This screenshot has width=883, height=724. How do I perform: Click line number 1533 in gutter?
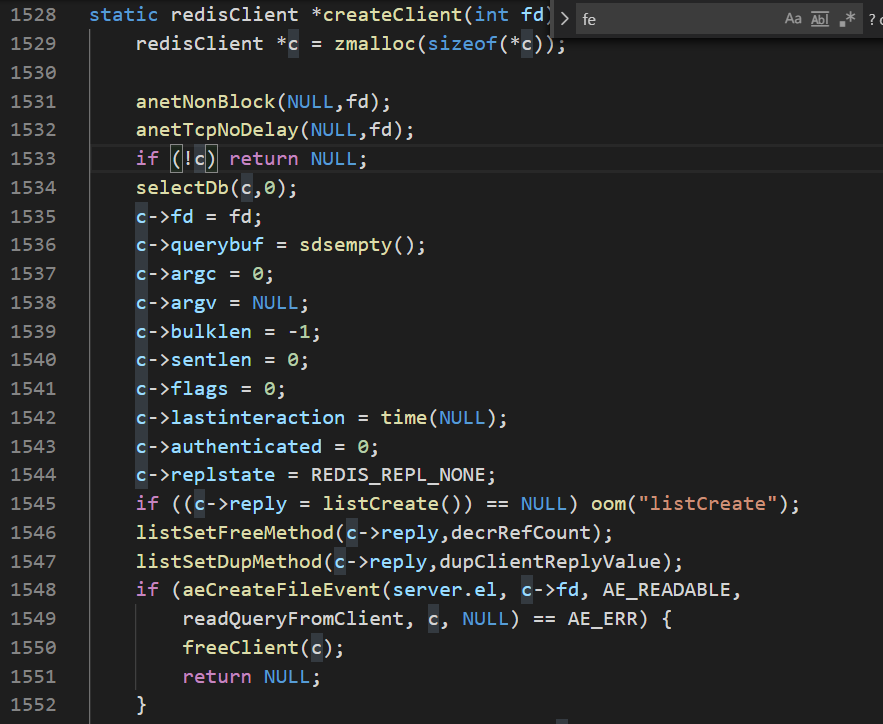point(33,159)
